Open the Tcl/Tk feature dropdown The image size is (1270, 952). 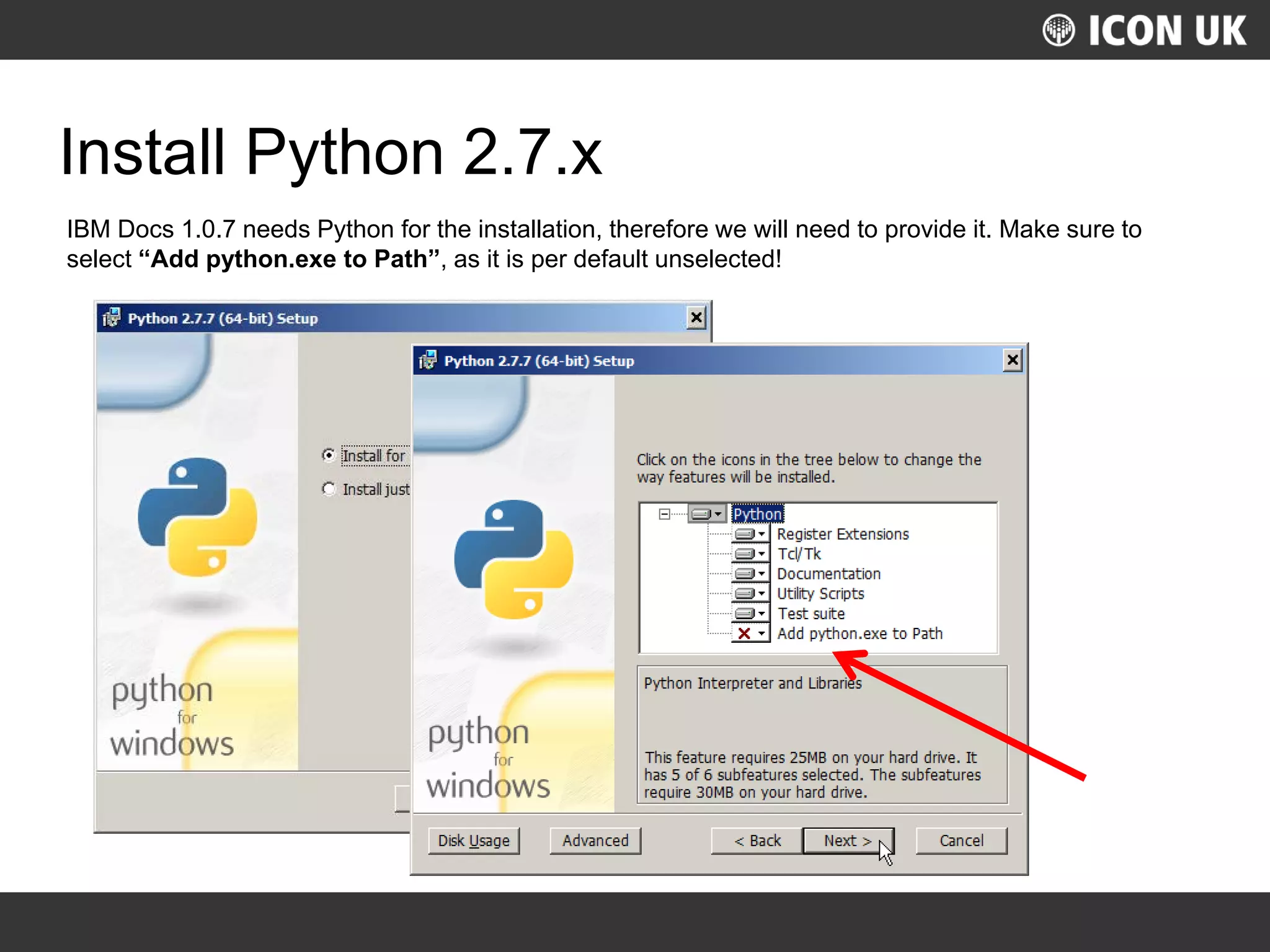[751, 553]
